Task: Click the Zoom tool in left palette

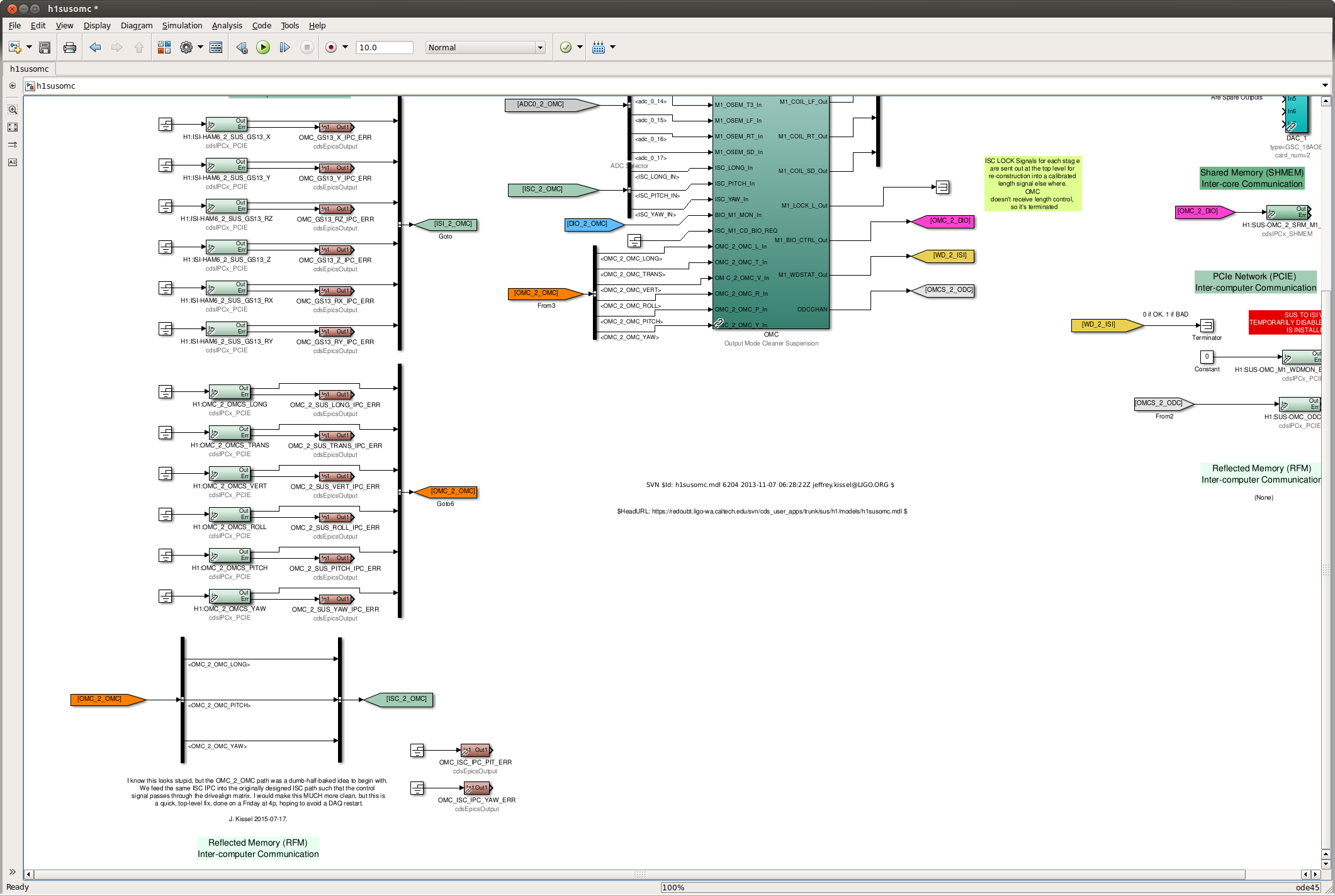Action: coord(13,109)
